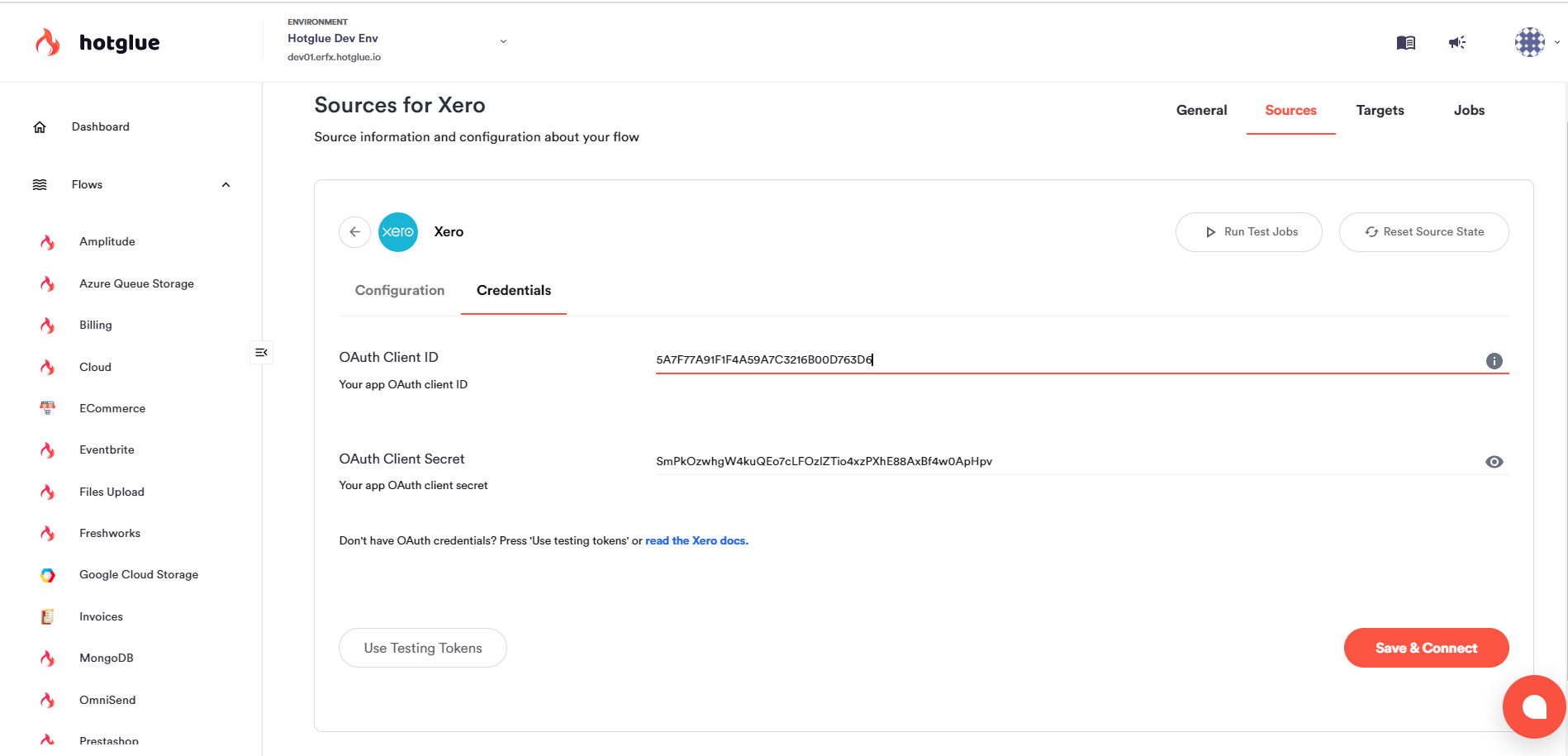Click the hotglue wordmark text
The image size is (1568, 756).
click(x=120, y=43)
